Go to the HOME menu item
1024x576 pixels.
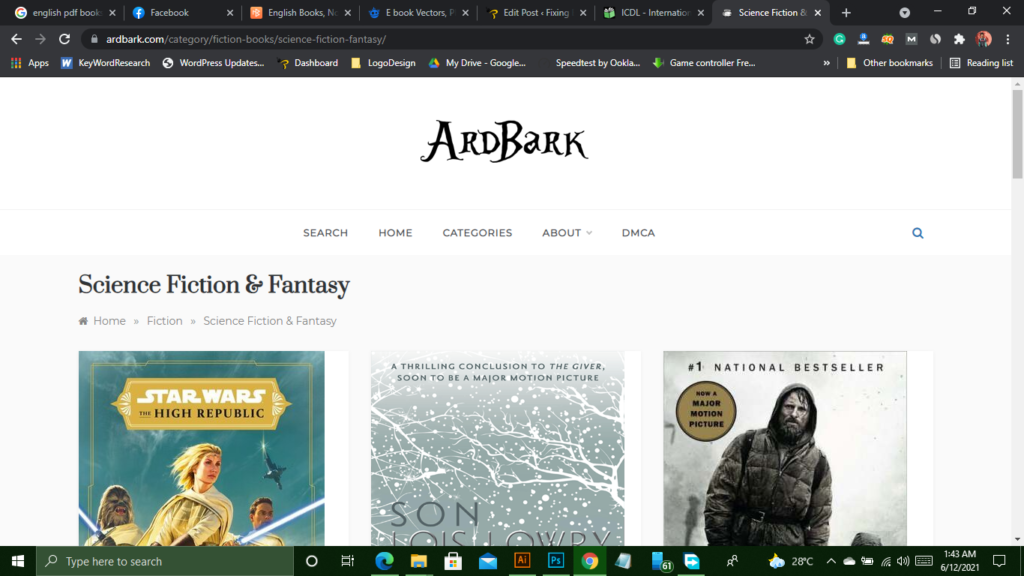[395, 233]
